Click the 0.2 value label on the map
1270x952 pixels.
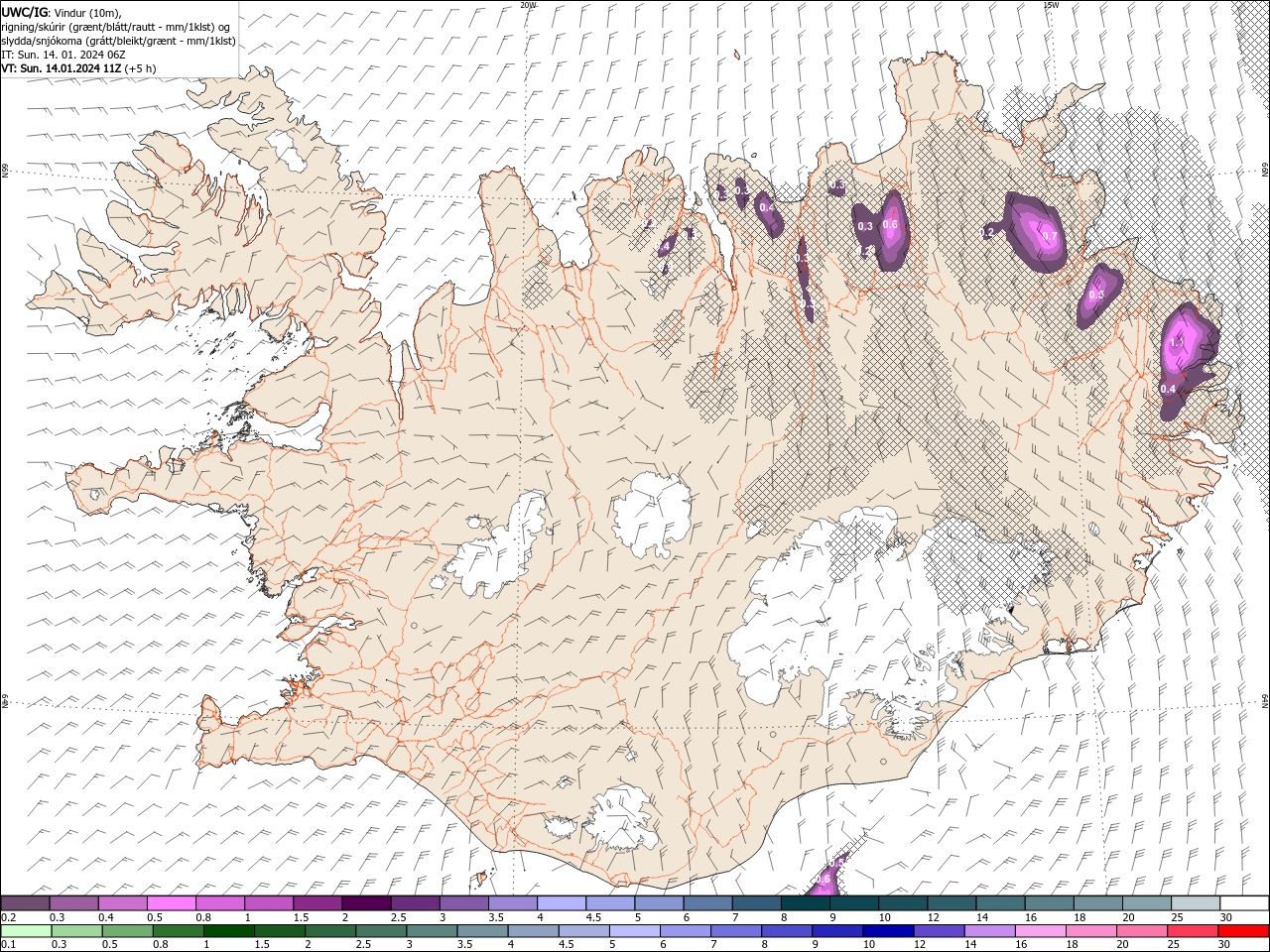tap(987, 232)
